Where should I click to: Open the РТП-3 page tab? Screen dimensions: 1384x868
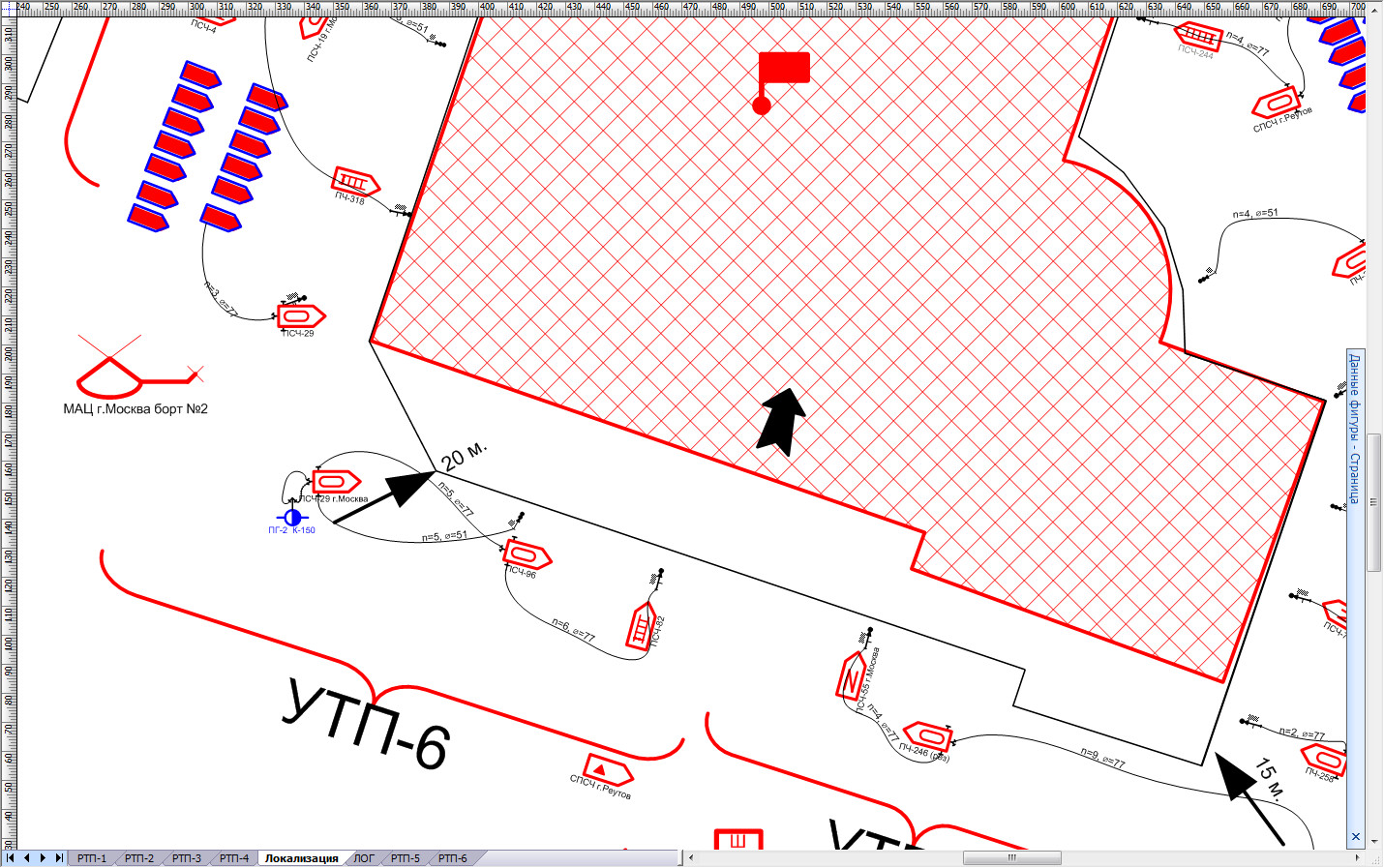pos(187,858)
